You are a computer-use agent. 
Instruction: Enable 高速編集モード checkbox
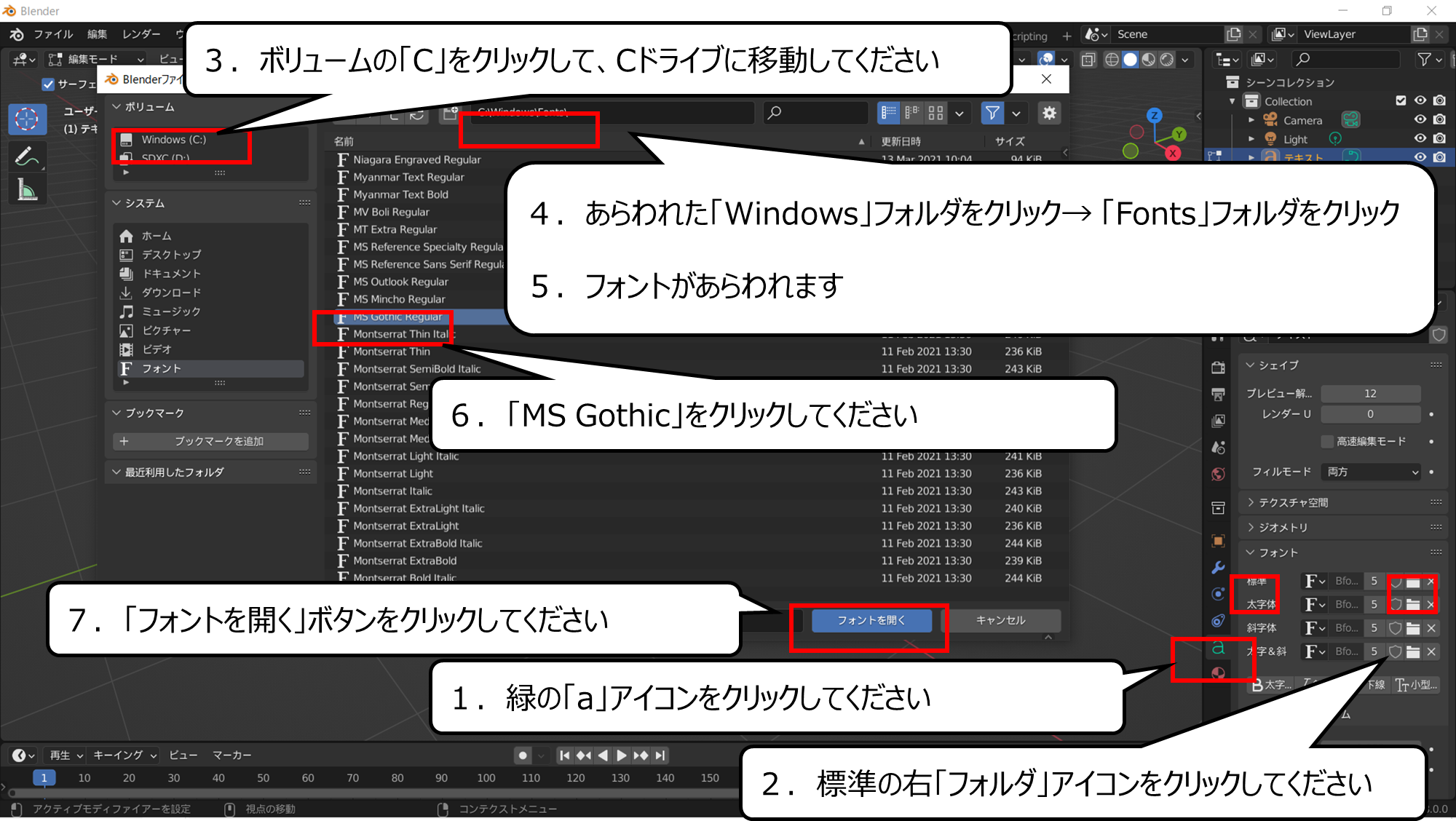coord(1326,441)
